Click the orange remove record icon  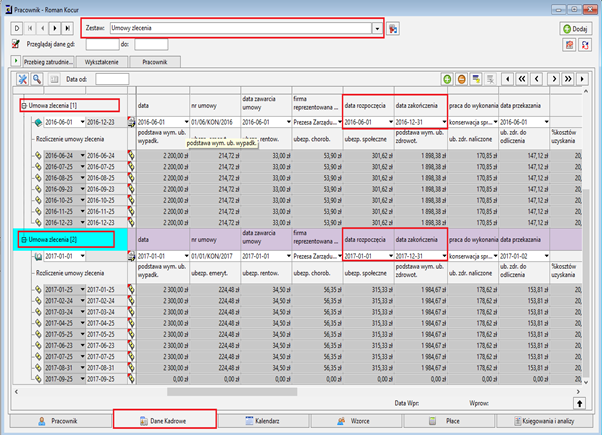click(x=461, y=79)
